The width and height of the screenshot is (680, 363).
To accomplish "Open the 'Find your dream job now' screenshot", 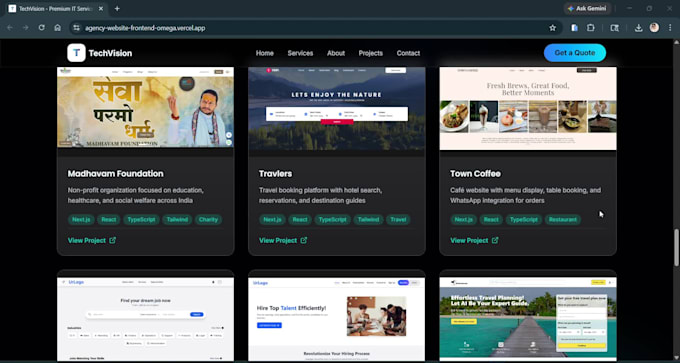I will click(x=146, y=319).
